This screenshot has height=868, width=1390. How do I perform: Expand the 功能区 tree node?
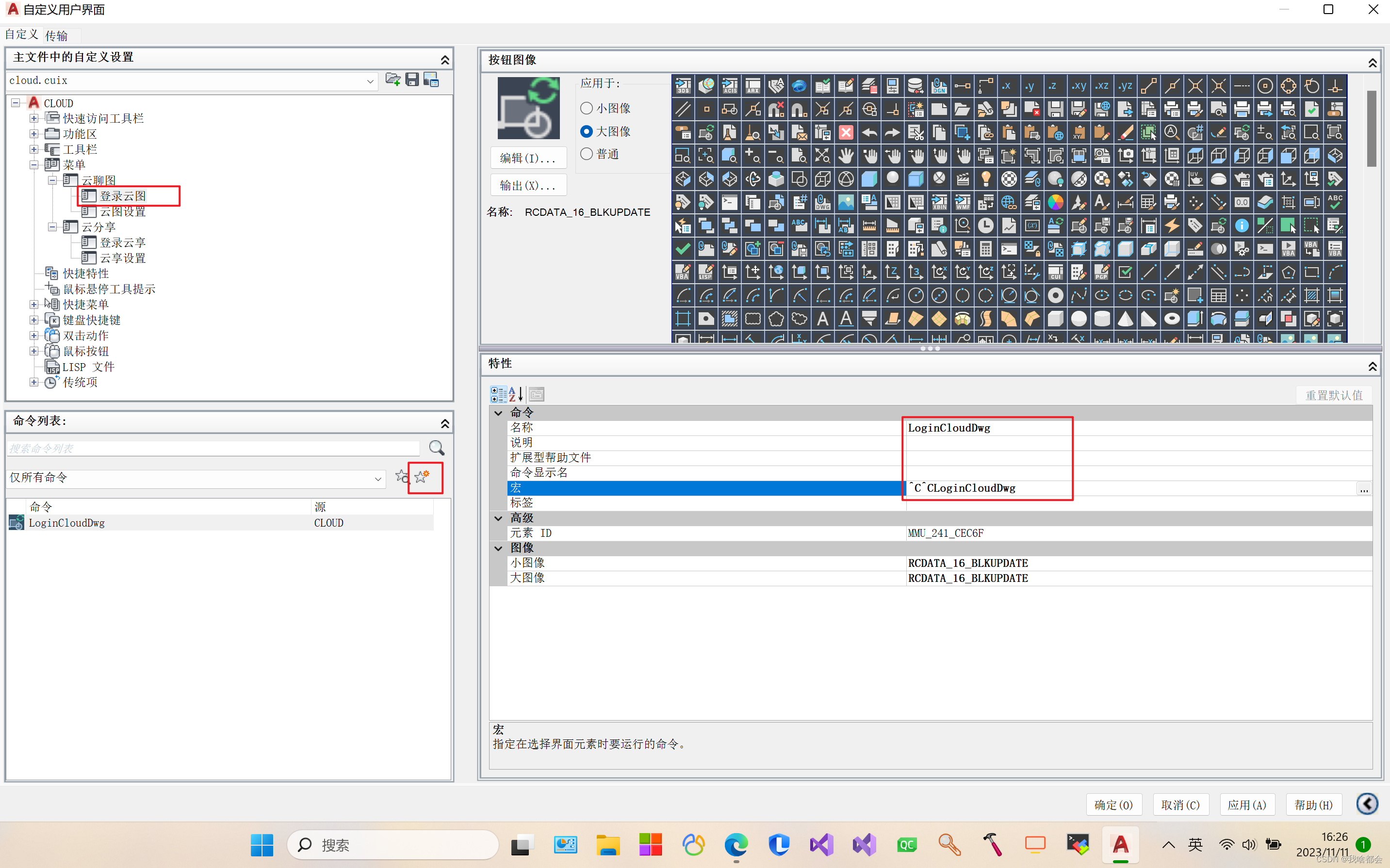34,134
